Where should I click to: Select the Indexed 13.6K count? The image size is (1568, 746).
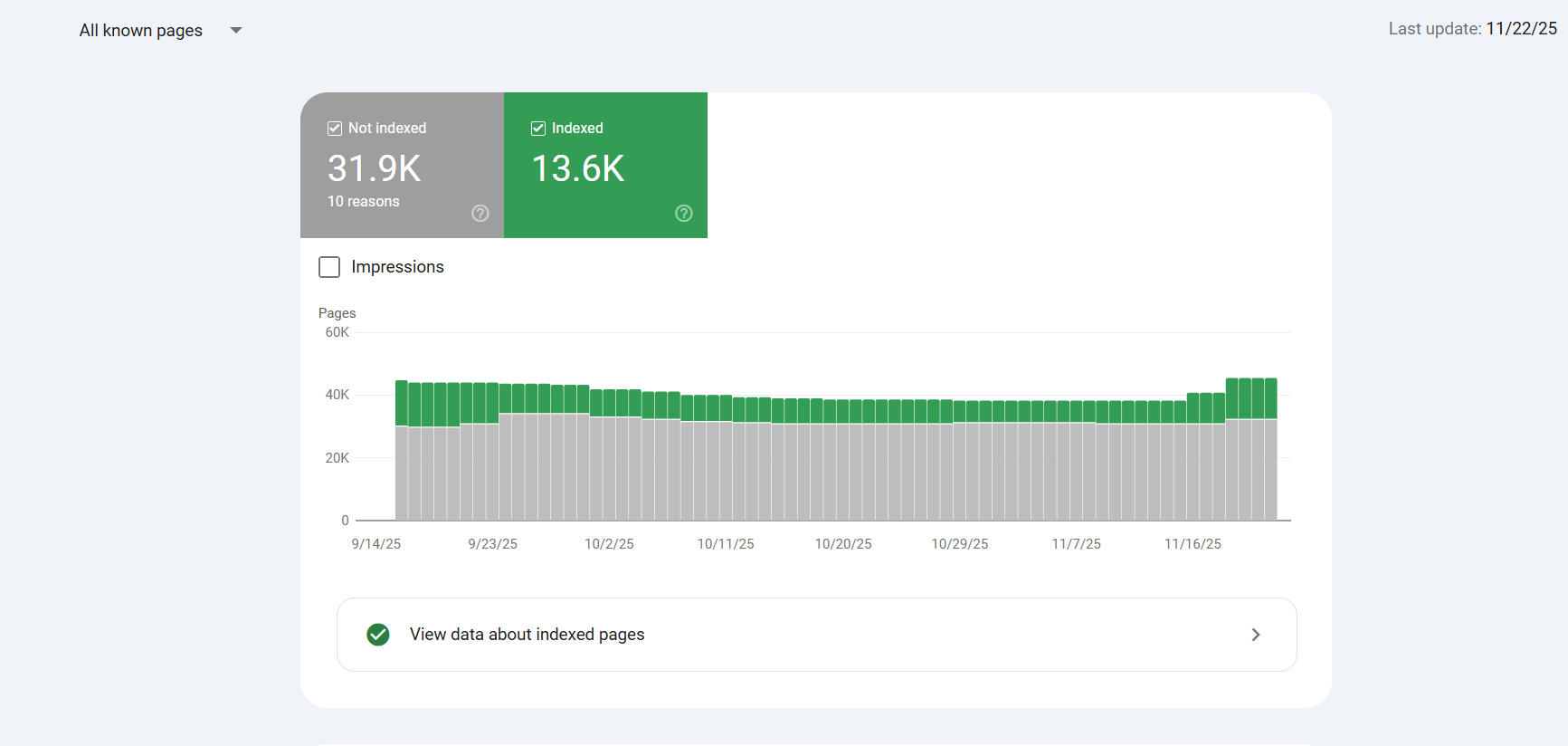coord(577,168)
